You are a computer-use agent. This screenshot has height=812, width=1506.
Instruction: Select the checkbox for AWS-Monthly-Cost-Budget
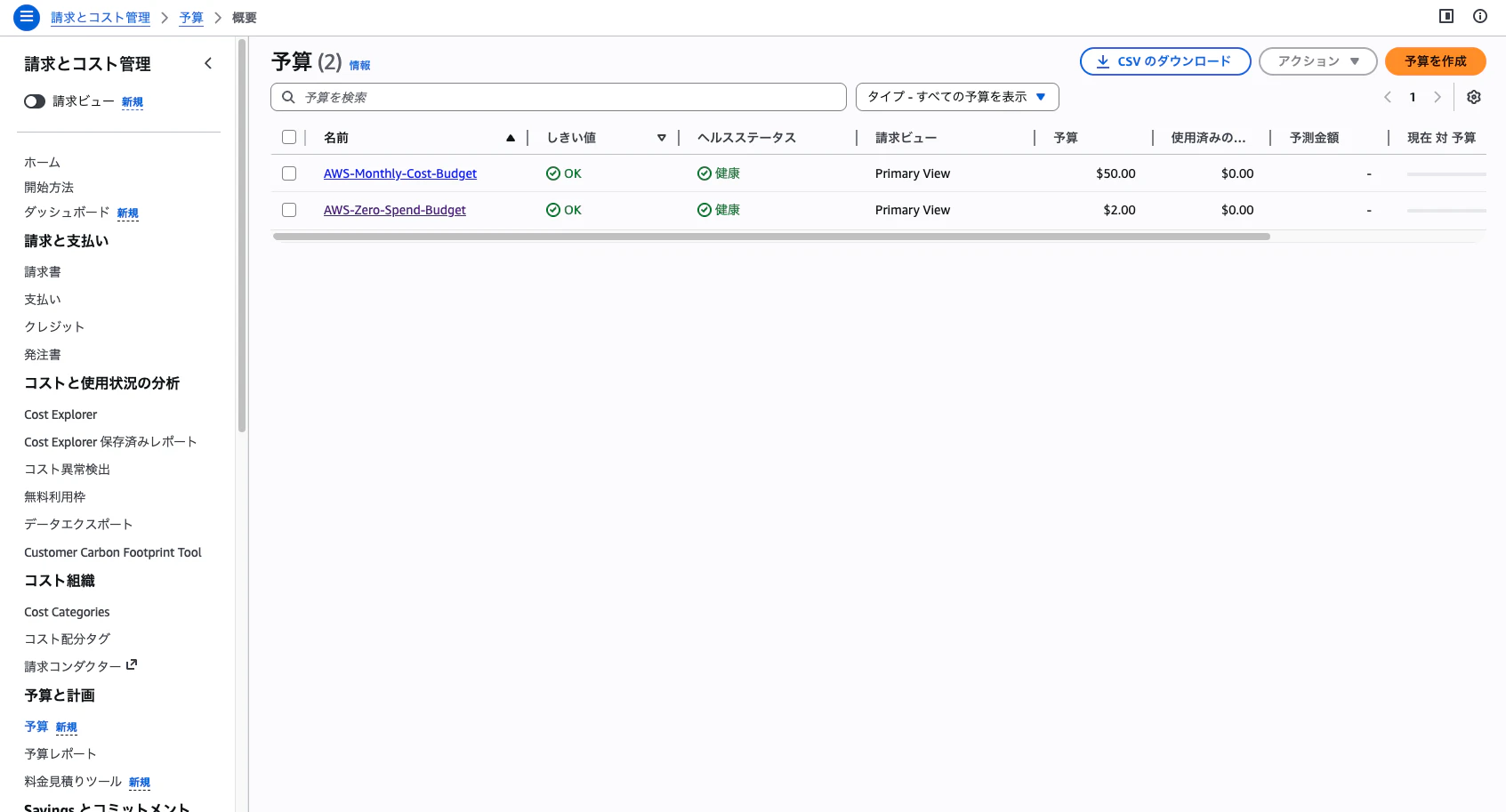click(x=288, y=173)
